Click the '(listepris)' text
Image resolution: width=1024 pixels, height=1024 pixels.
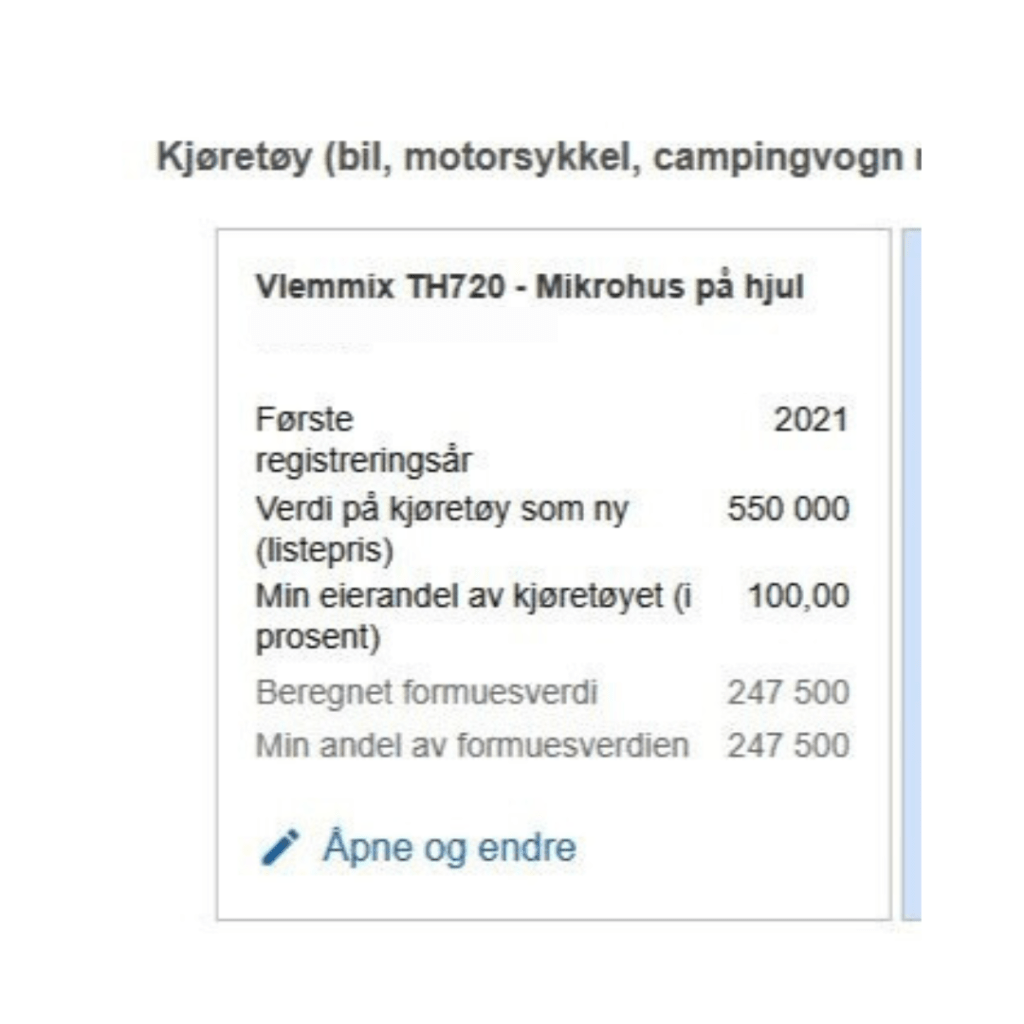(324, 551)
